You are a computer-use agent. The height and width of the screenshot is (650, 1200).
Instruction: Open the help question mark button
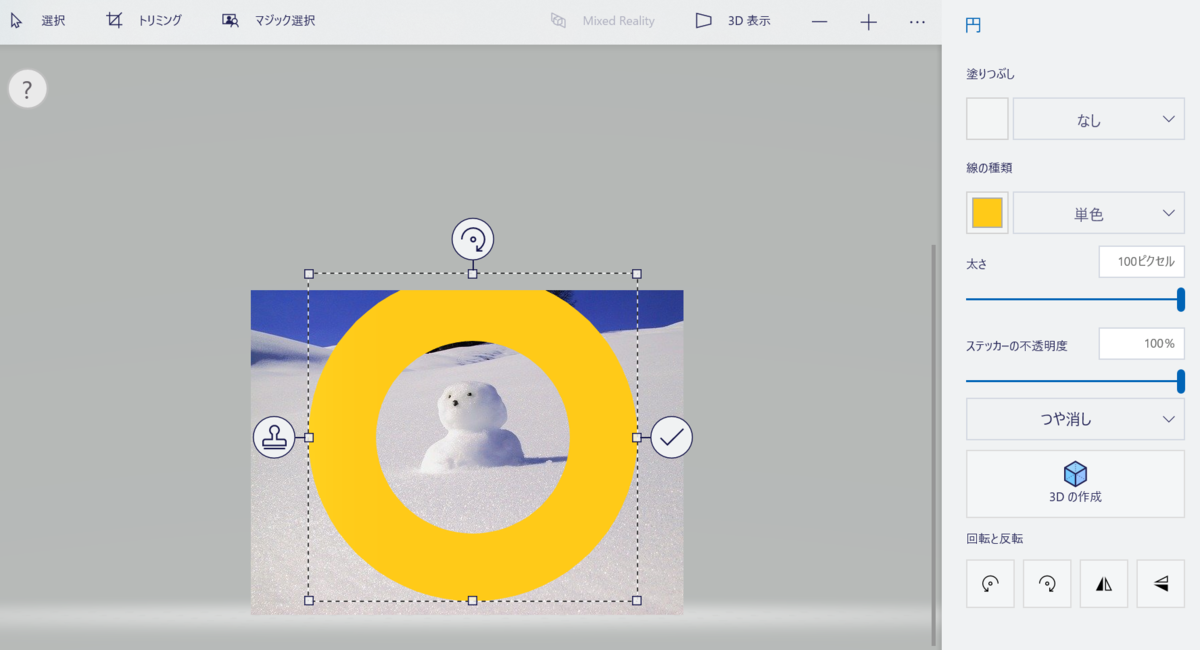pos(27,90)
